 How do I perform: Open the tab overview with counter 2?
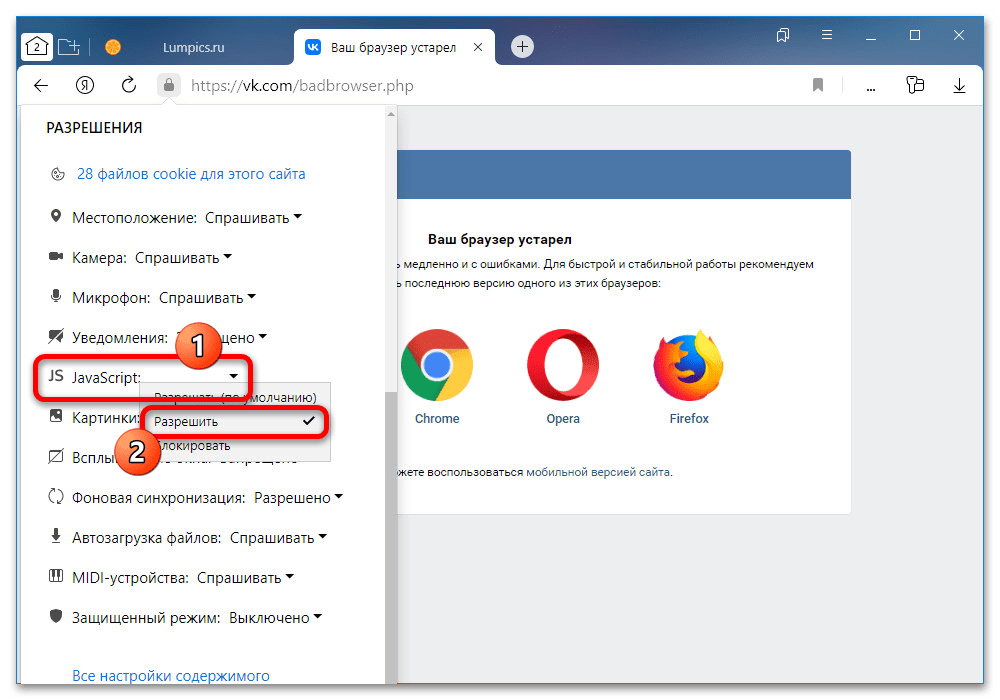[37, 47]
